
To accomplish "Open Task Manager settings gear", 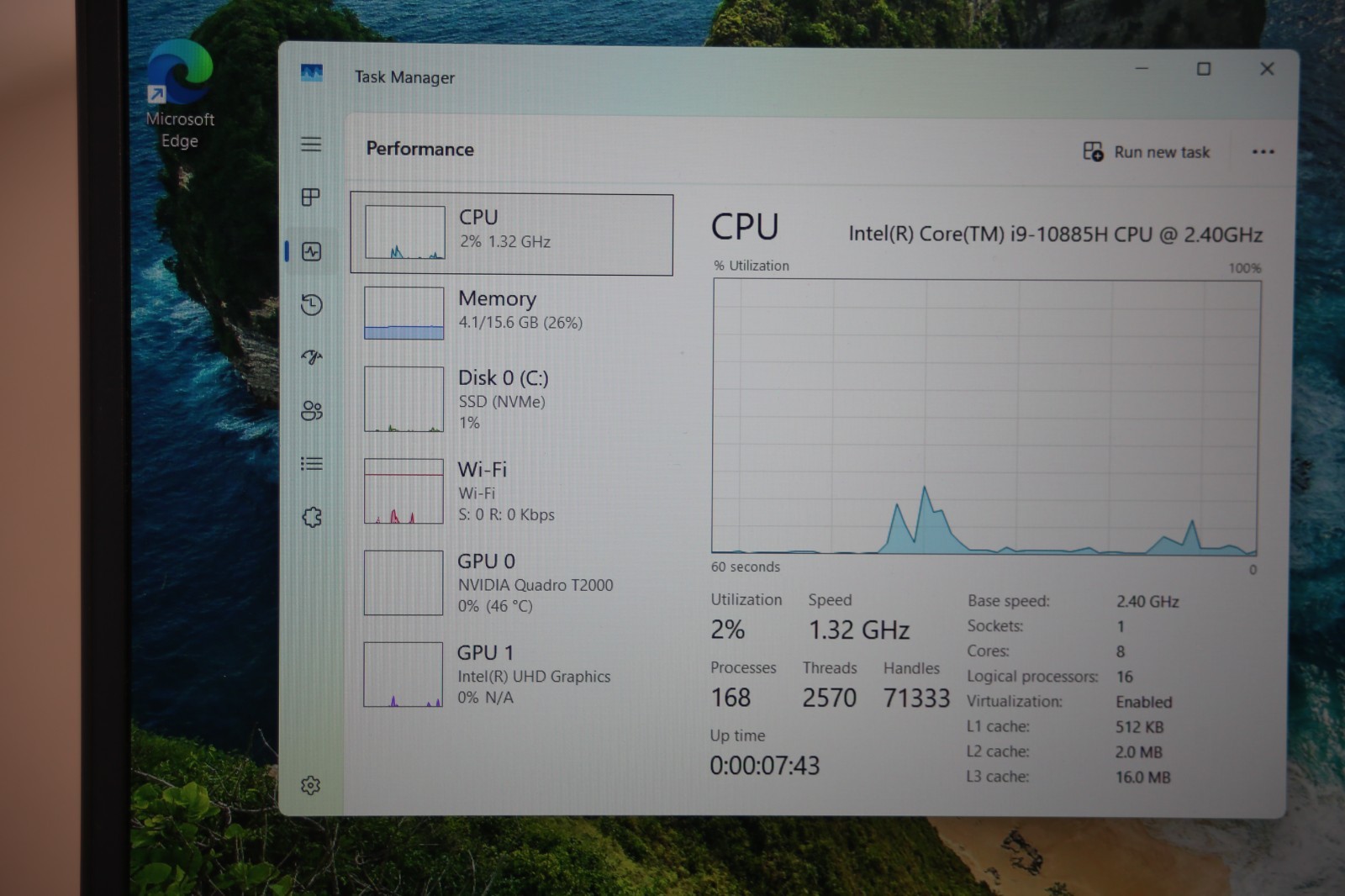I will [310, 785].
